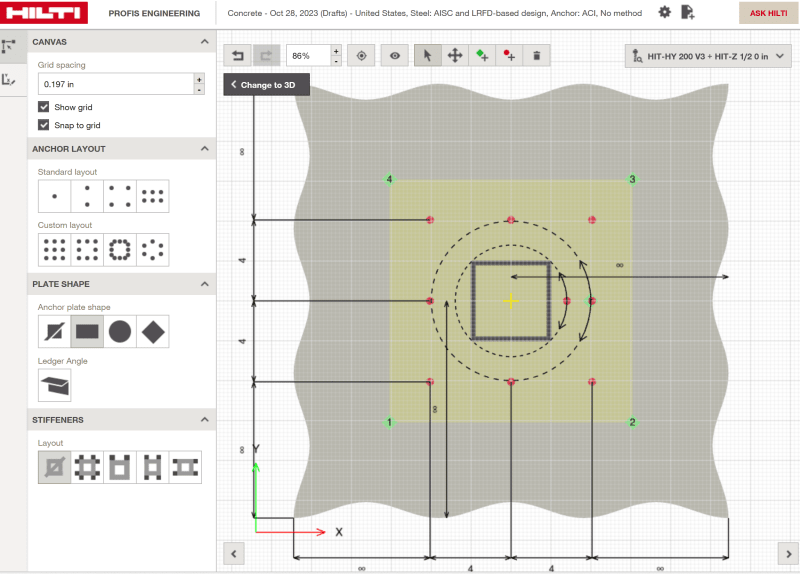Screen dimensions: 800x574
Task: Select the U-shaped stiffener layout icon
Action: click(x=120, y=467)
